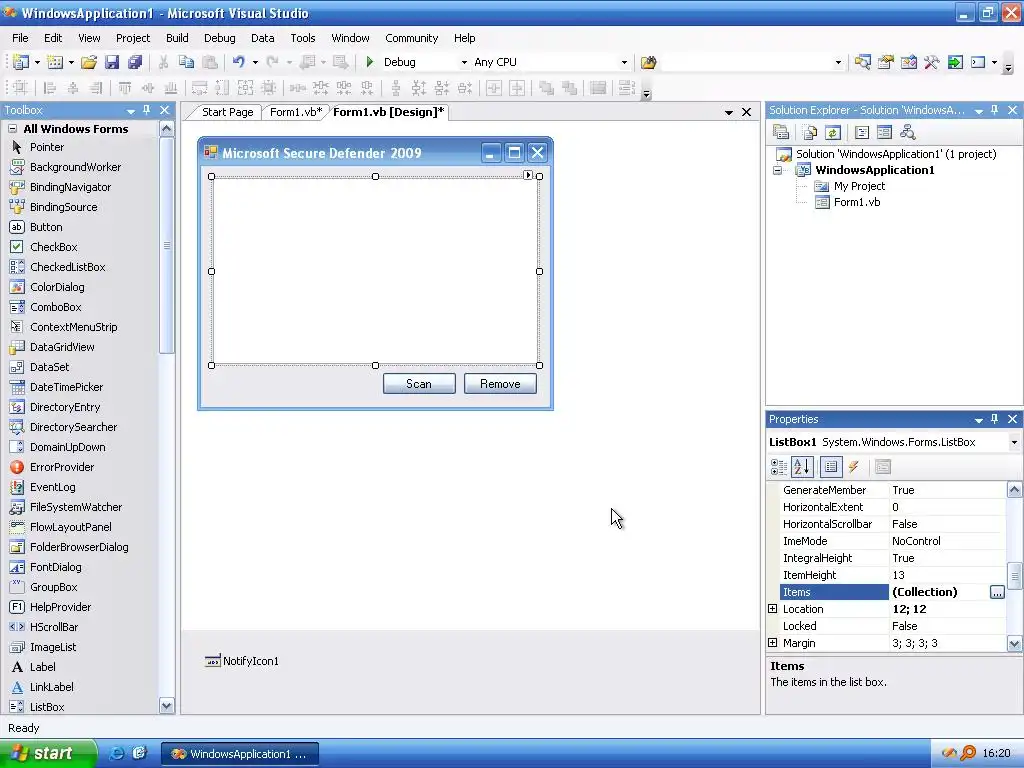This screenshot has height=768, width=1024.
Task: Collapse the WindowsApplication1 project node
Action: pos(777,170)
